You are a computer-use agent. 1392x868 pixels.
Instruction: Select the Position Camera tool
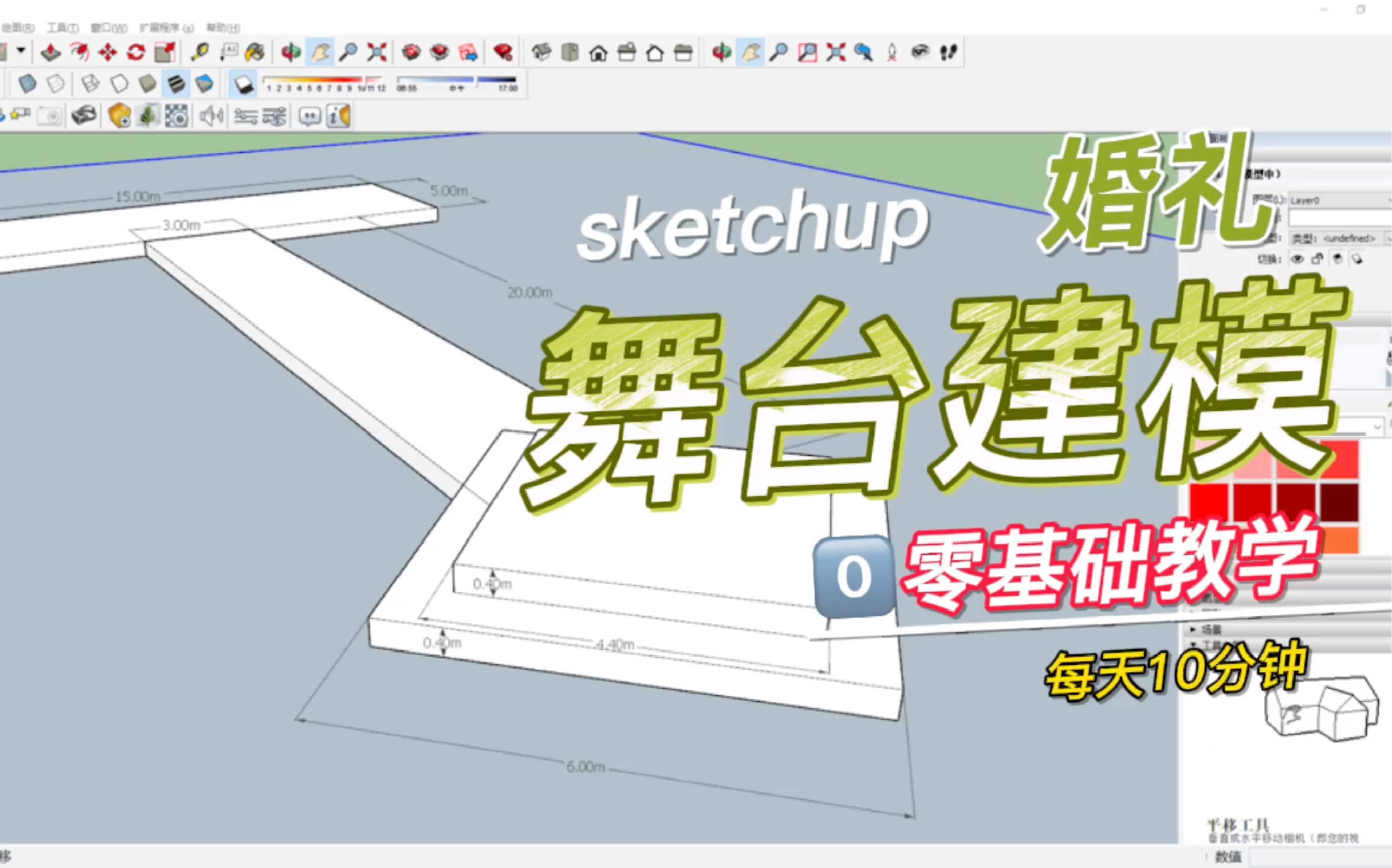pyautogui.click(x=892, y=53)
